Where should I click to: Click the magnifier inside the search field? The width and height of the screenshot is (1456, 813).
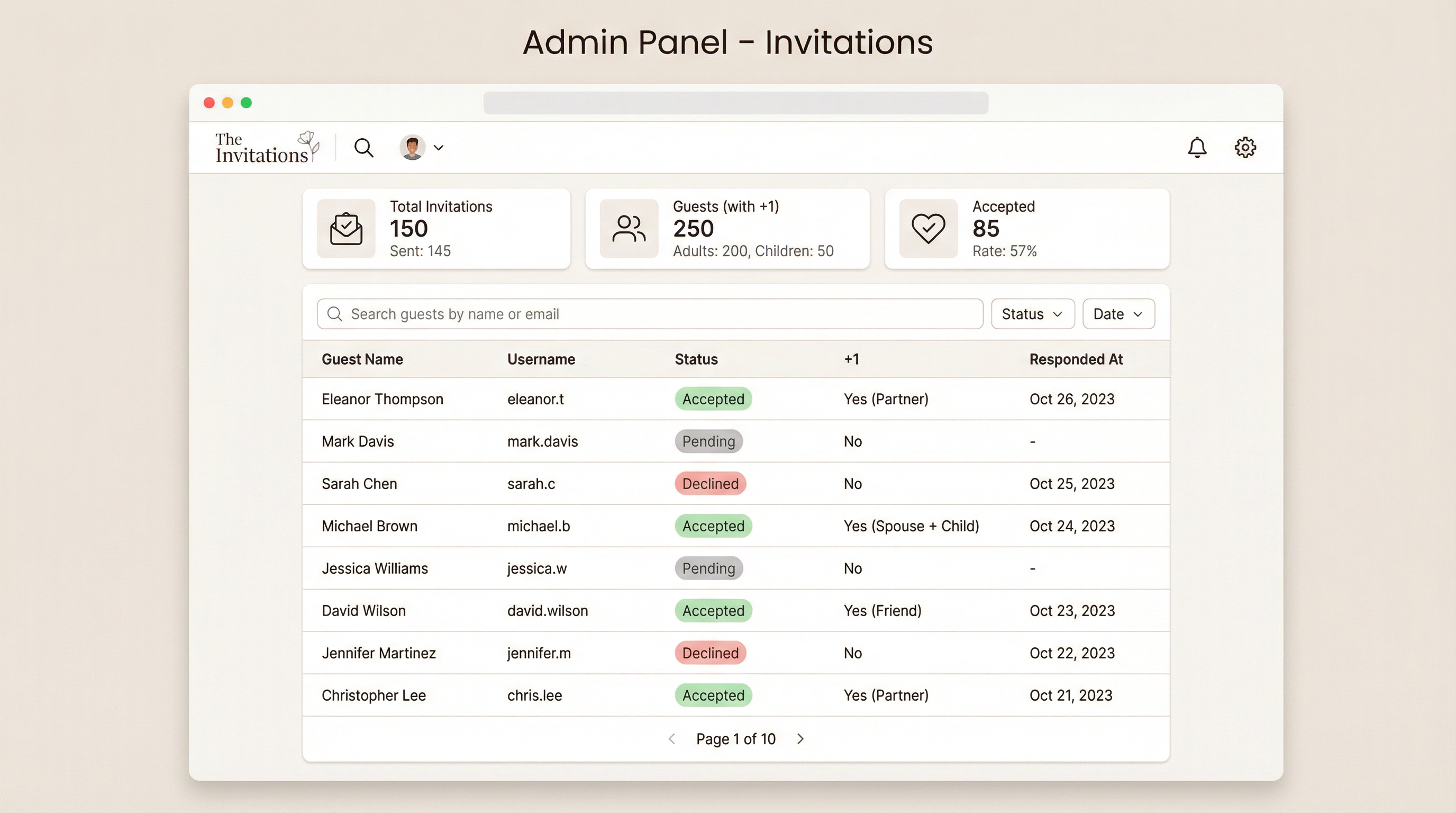click(335, 314)
